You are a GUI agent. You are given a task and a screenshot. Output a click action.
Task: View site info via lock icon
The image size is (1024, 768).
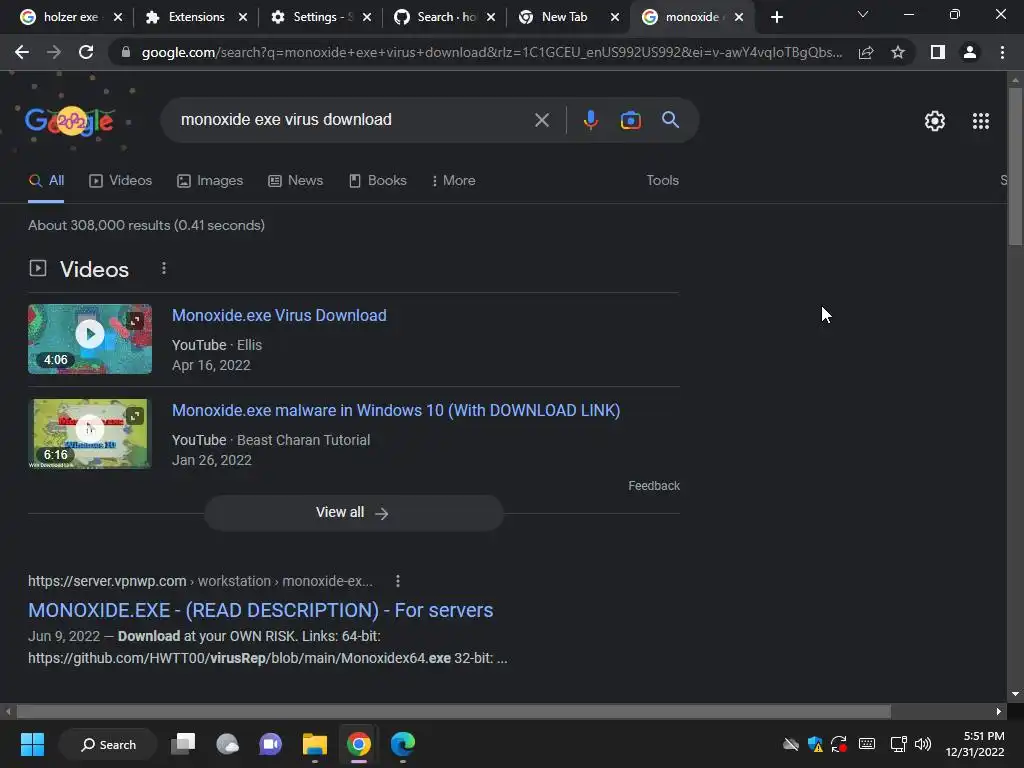pyautogui.click(x=125, y=52)
